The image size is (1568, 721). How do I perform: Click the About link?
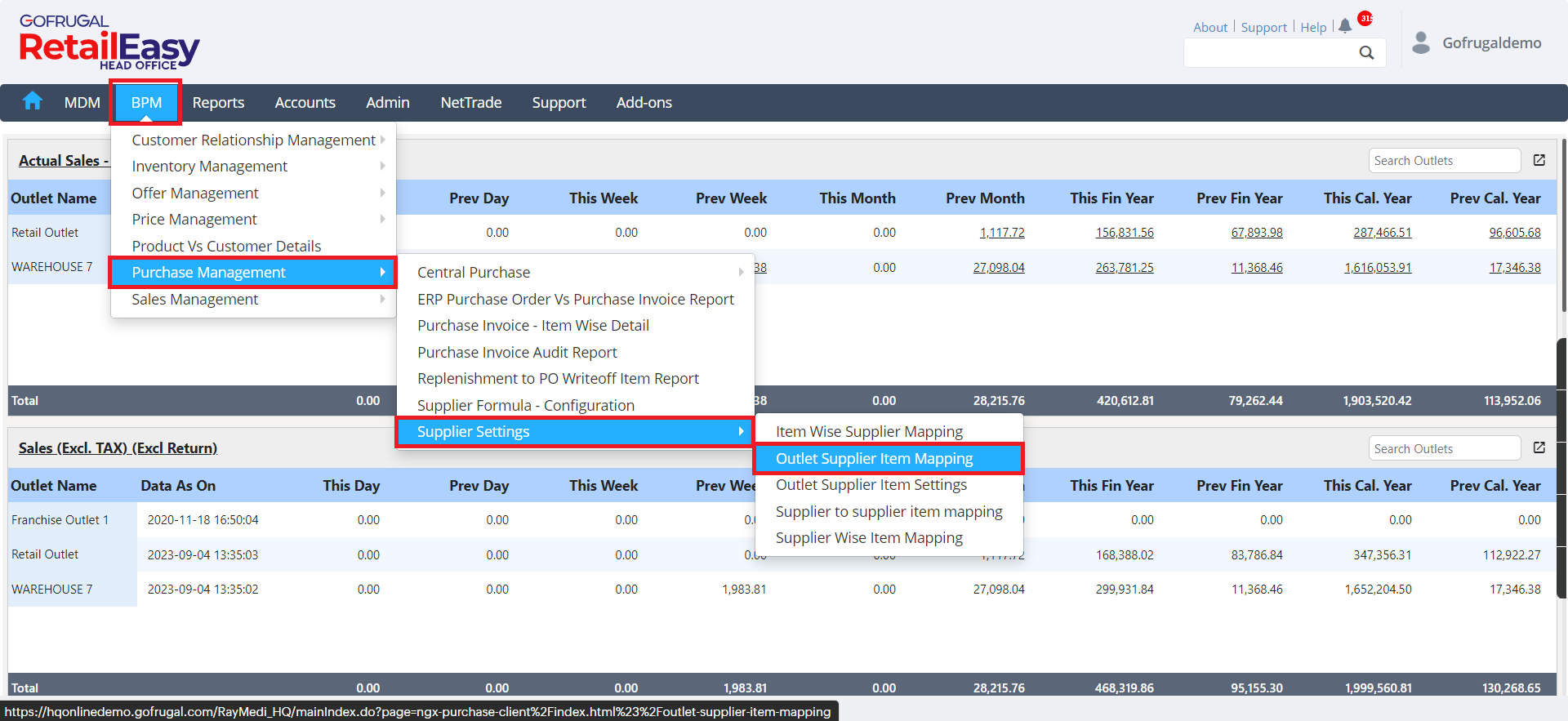tap(1209, 28)
